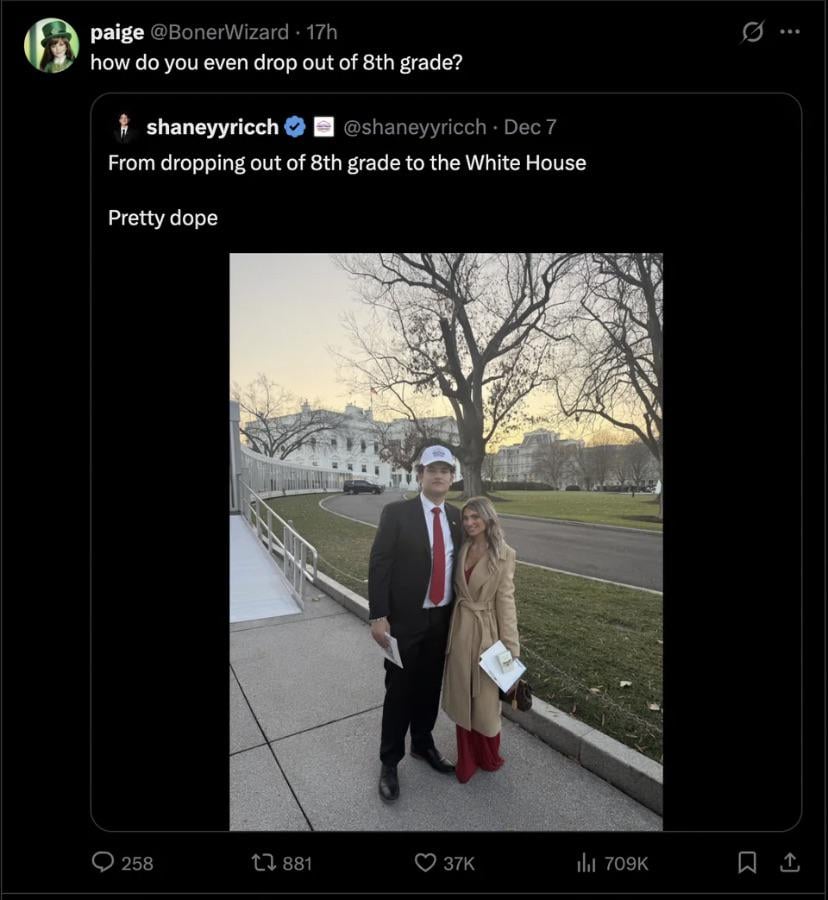The image size is (828, 900).
Task: Click the quoted tweet text "Pretty dope"
Action: pos(163,218)
